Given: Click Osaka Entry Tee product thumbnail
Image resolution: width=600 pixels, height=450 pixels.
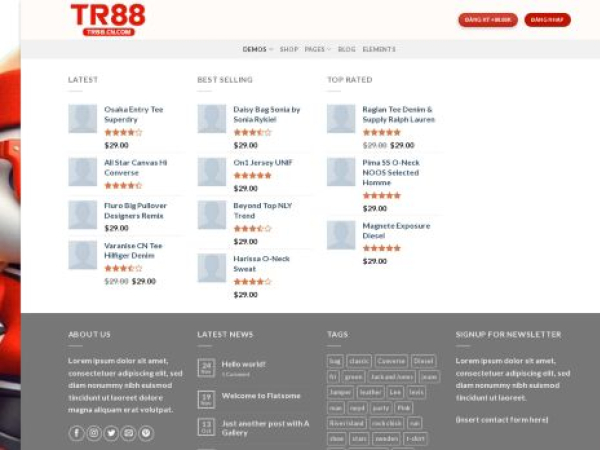Looking at the screenshot, I should click(83, 119).
